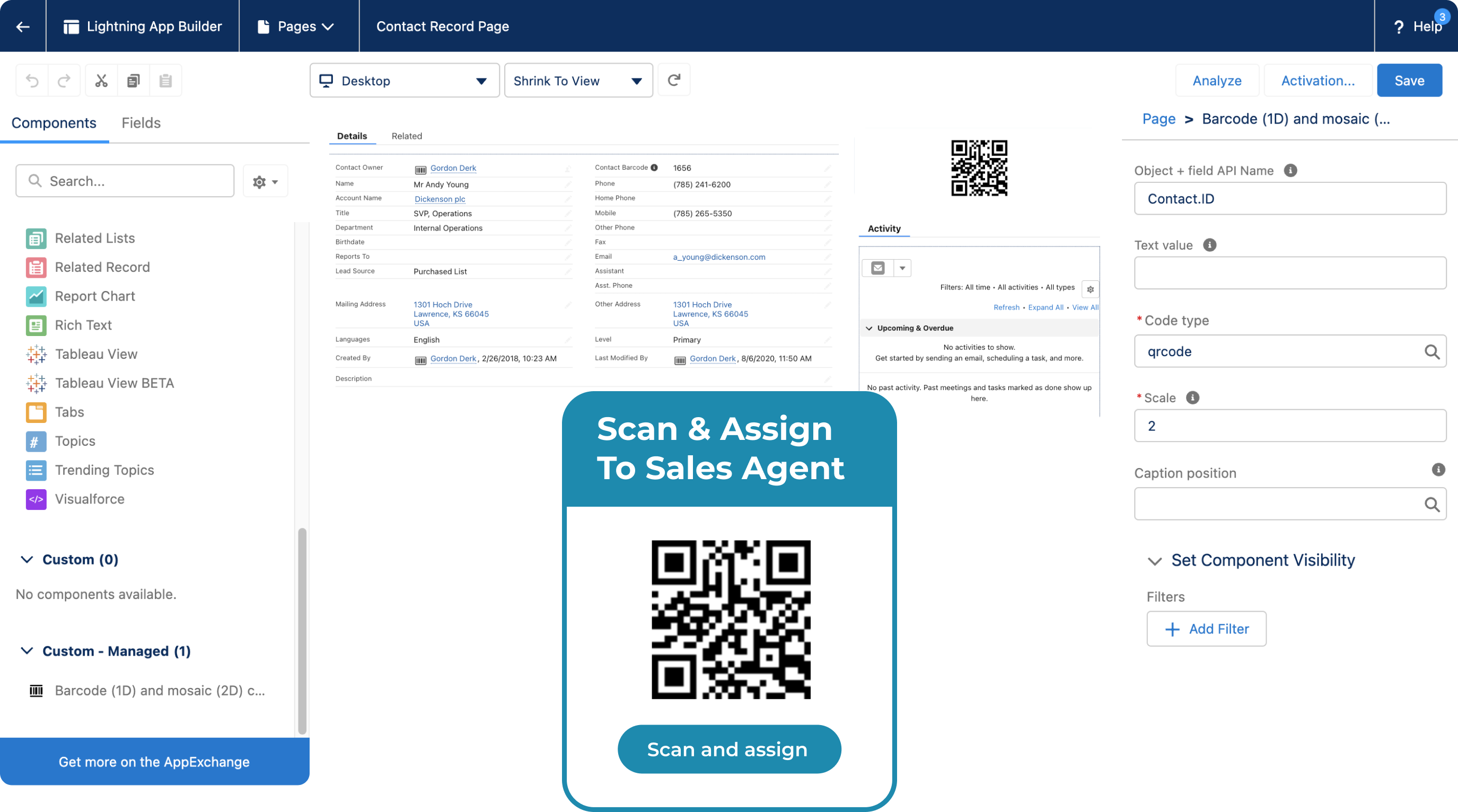Select the Related Lists component icon
The height and width of the screenshot is (812, 1458).
point(36,238)
